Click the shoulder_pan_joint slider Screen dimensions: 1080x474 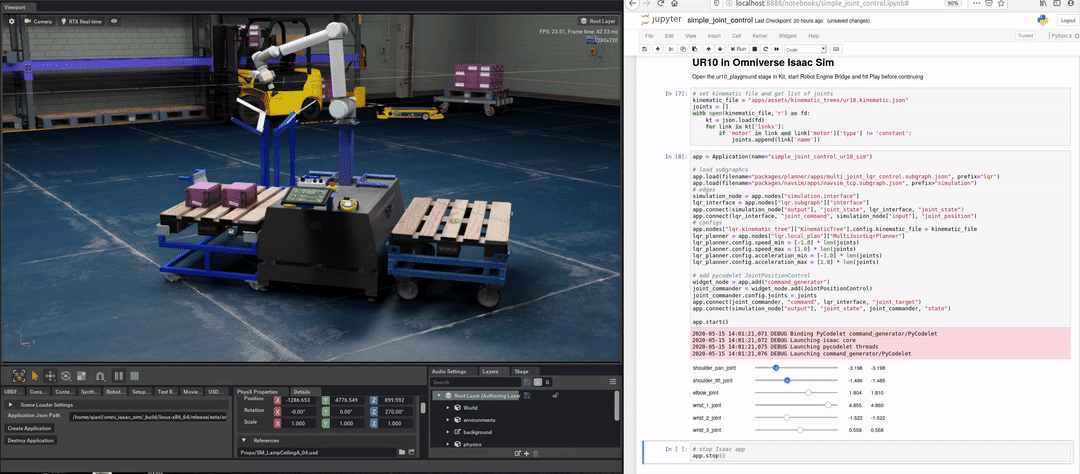coord(796,368)
